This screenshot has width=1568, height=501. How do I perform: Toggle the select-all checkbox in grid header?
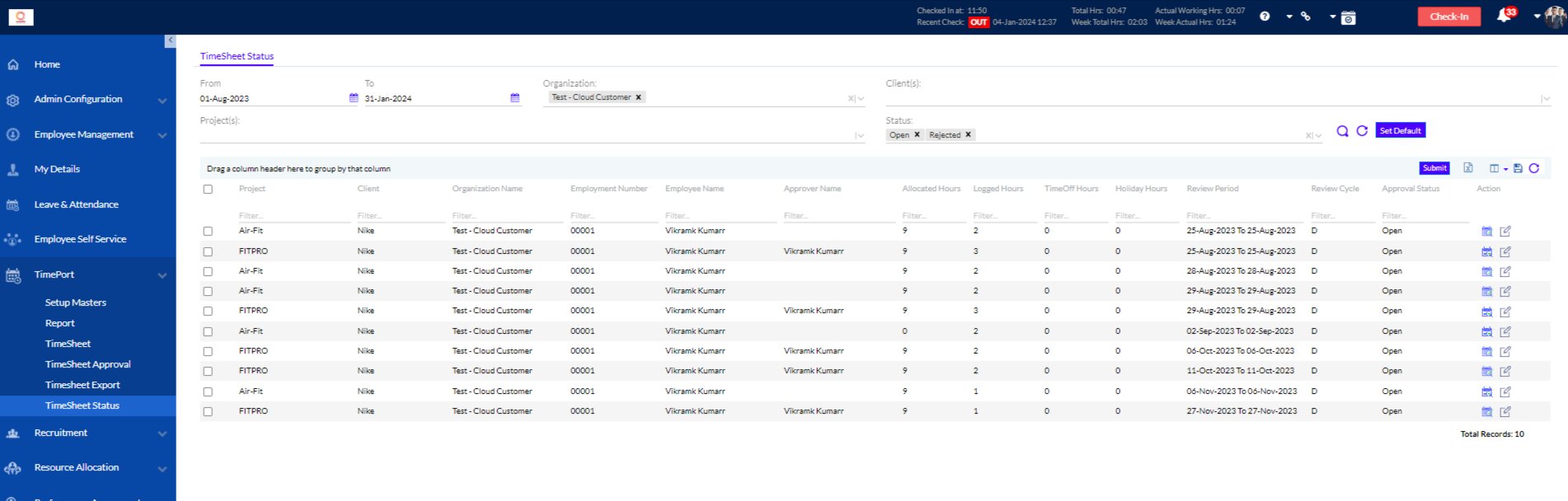click(x=208, y=190)
